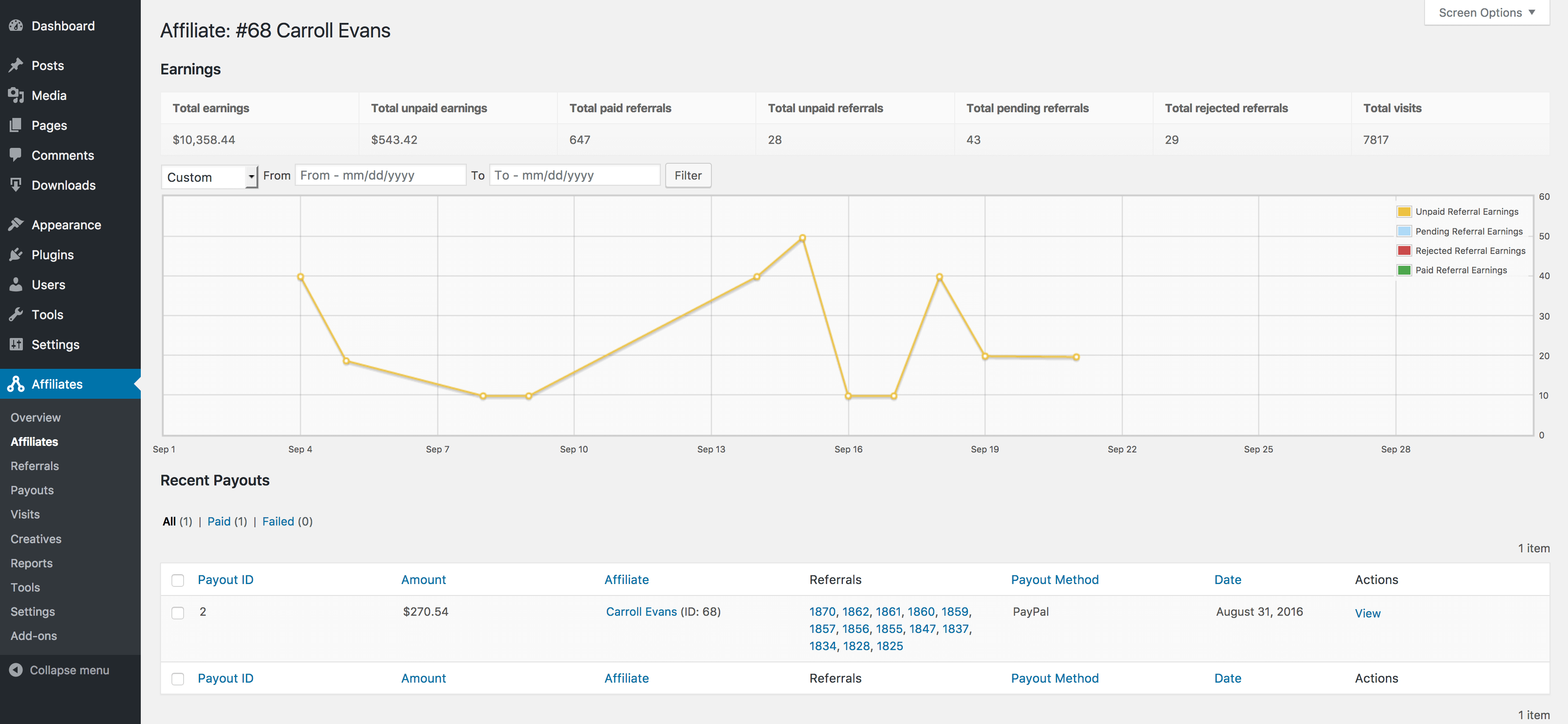
Task: Expand the Screen Options panel
Action: coord(1487,13)
